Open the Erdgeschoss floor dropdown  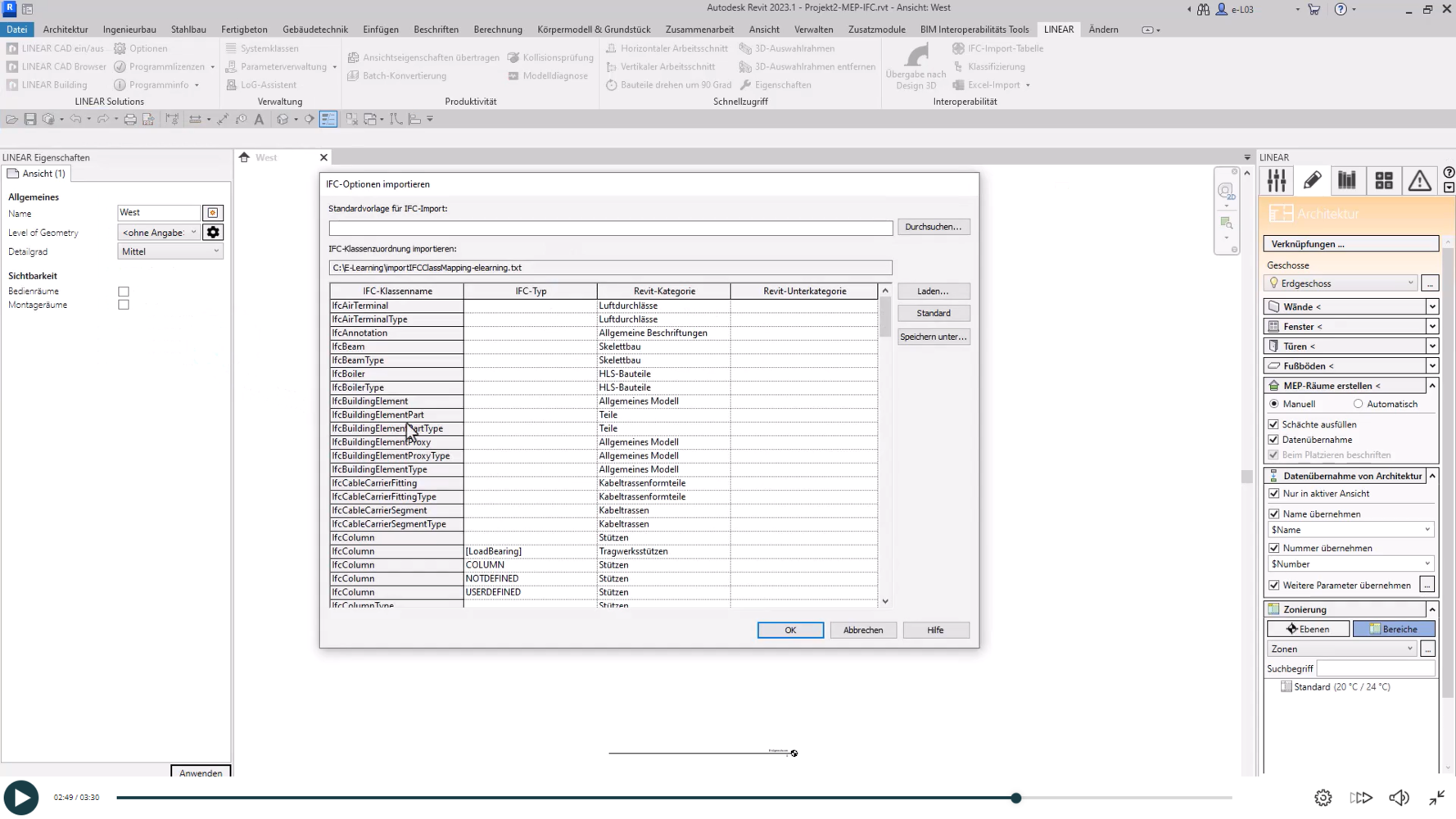click(1341, 283)
